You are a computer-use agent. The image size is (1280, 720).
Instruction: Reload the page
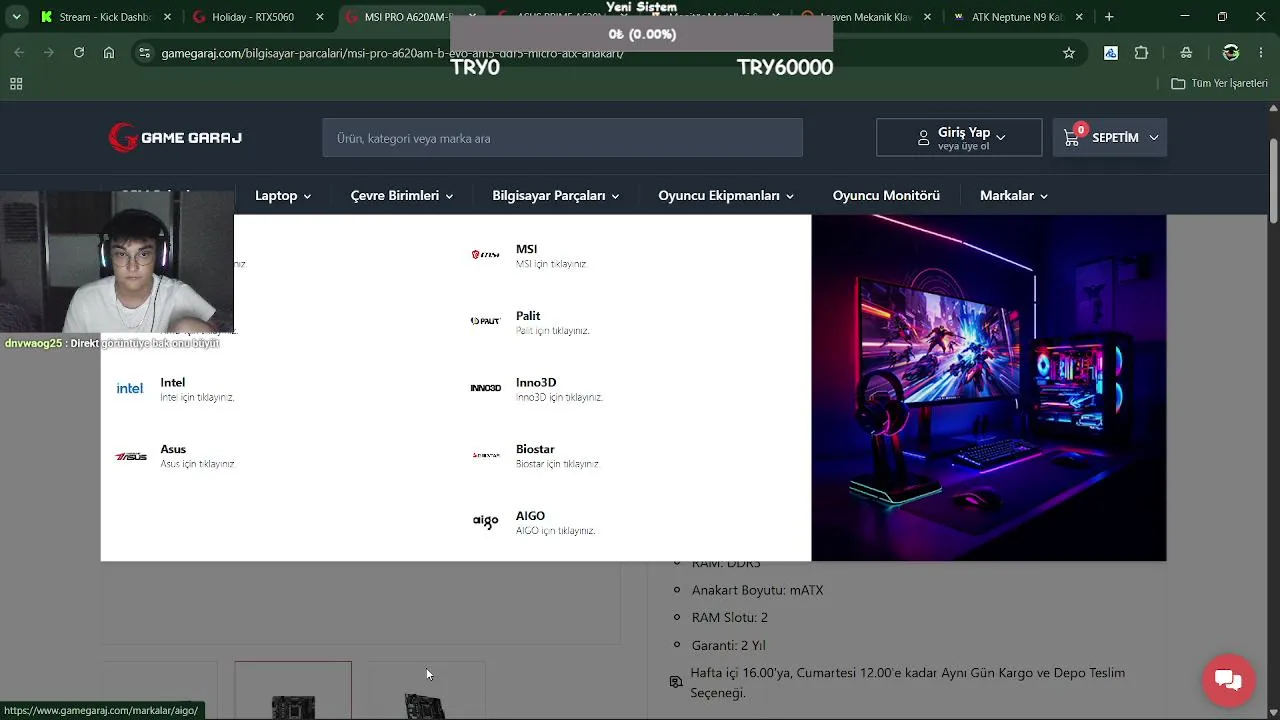click(x=79, y=53)
